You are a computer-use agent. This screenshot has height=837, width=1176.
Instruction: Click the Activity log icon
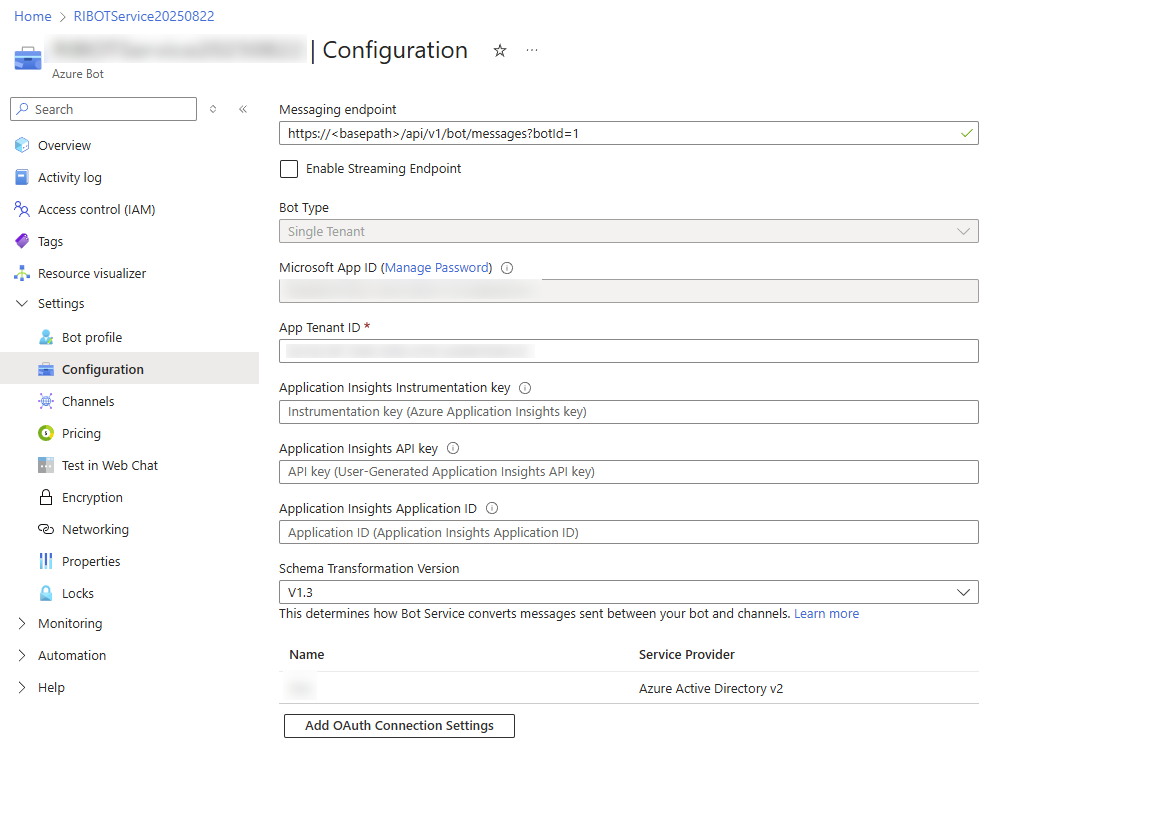22,178
